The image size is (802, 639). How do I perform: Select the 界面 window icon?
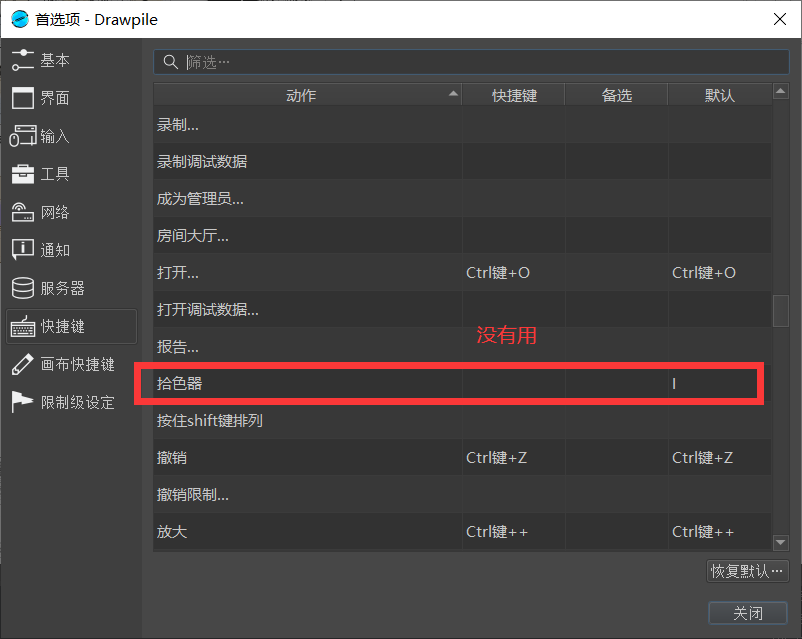click(23, 98)
